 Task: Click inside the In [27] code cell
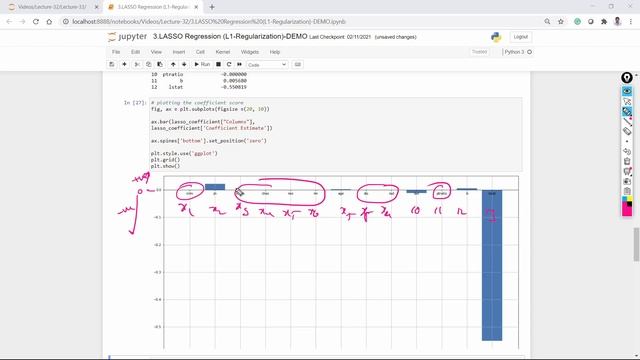click(336, 134)
